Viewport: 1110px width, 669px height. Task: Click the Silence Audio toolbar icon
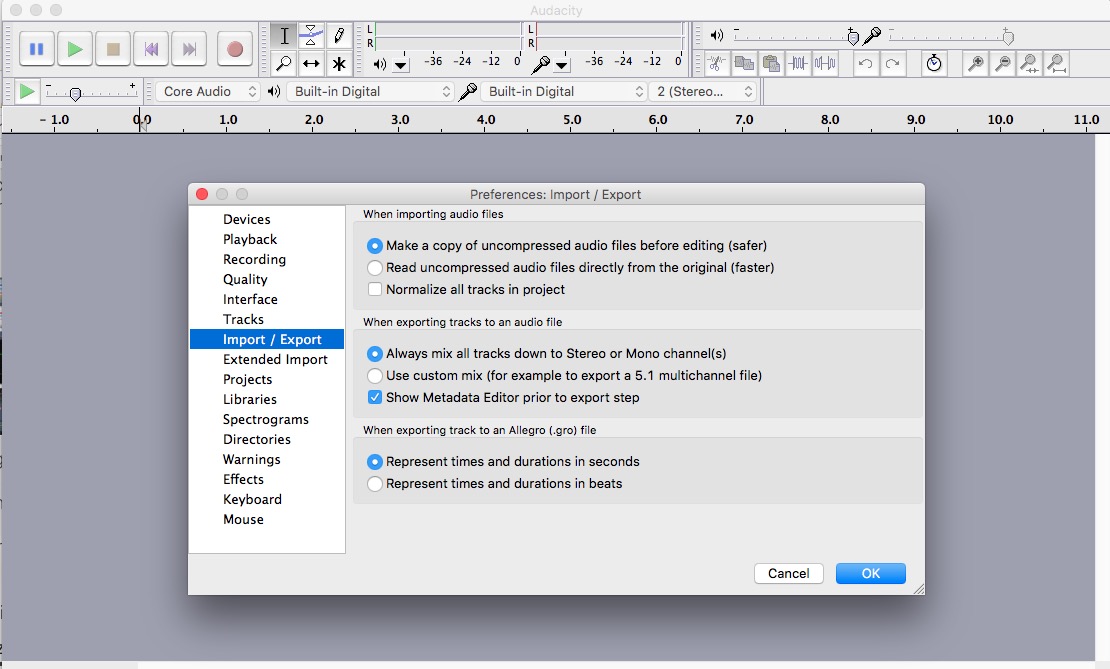tap(825, 64)
